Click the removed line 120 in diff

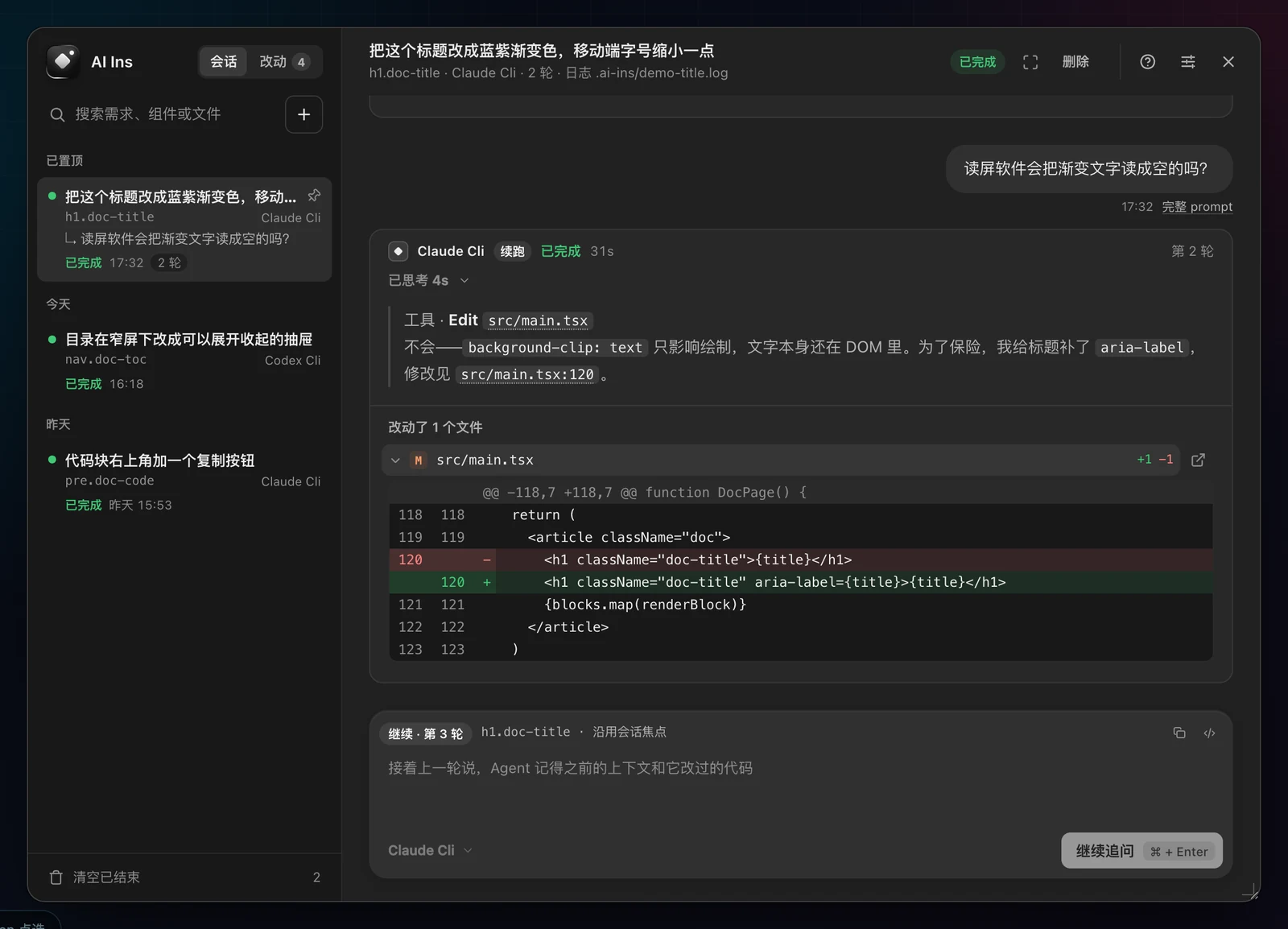tap(801, 559)
